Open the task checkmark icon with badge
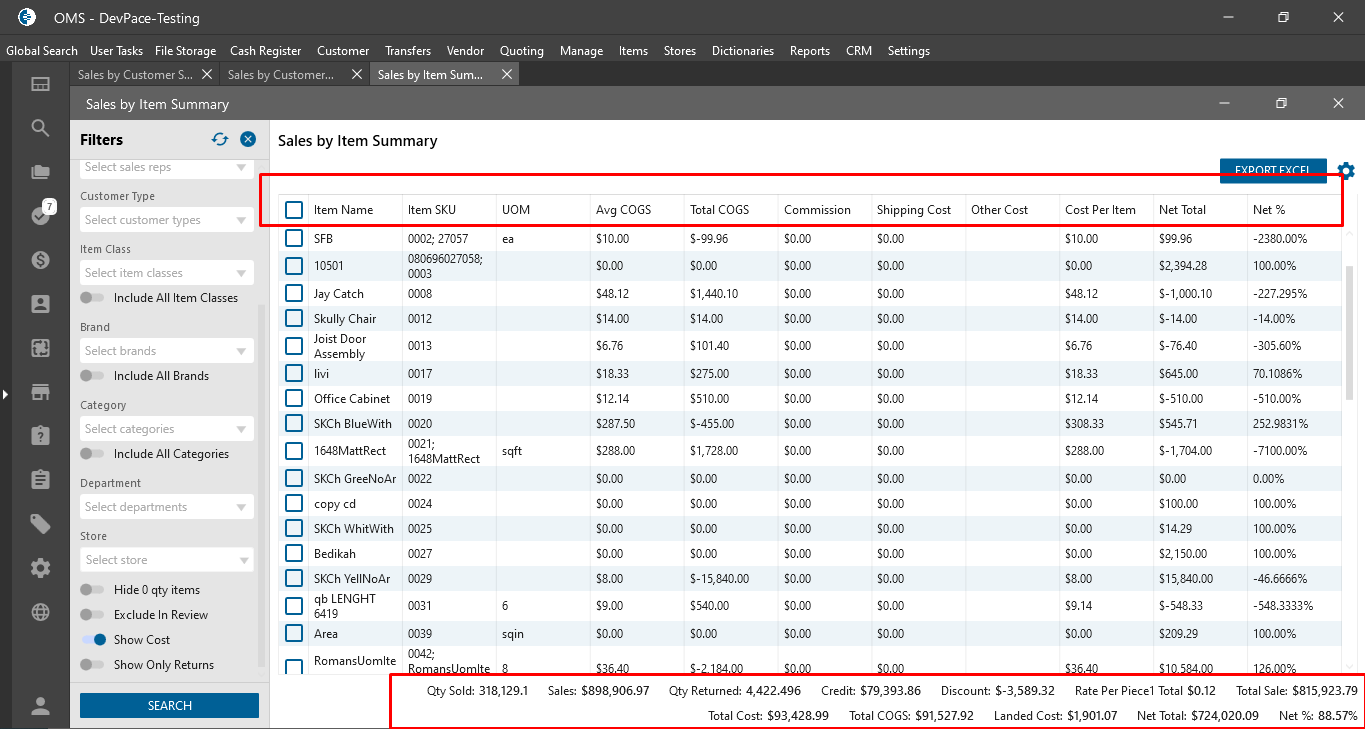The width and height of the screenshot is (1365, 729). [x=40, y=216]
